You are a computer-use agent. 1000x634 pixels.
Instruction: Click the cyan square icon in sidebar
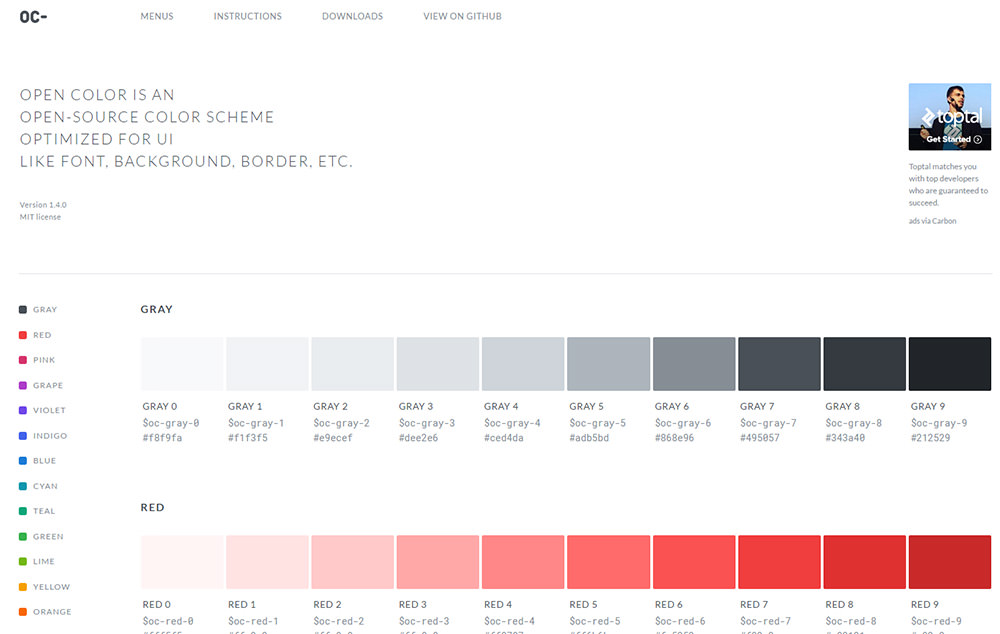pyautogui.click(x=23, y=486)
